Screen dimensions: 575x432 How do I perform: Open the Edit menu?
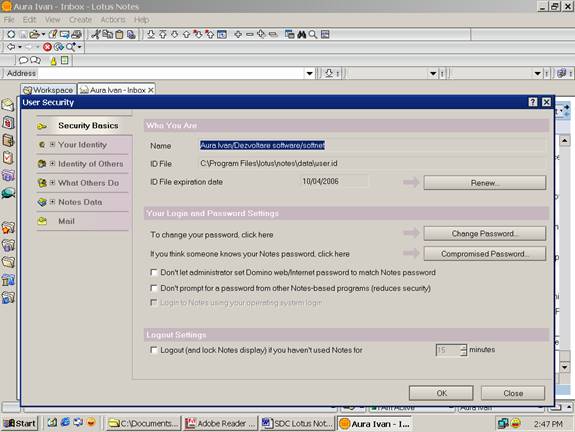pos(29,19)
